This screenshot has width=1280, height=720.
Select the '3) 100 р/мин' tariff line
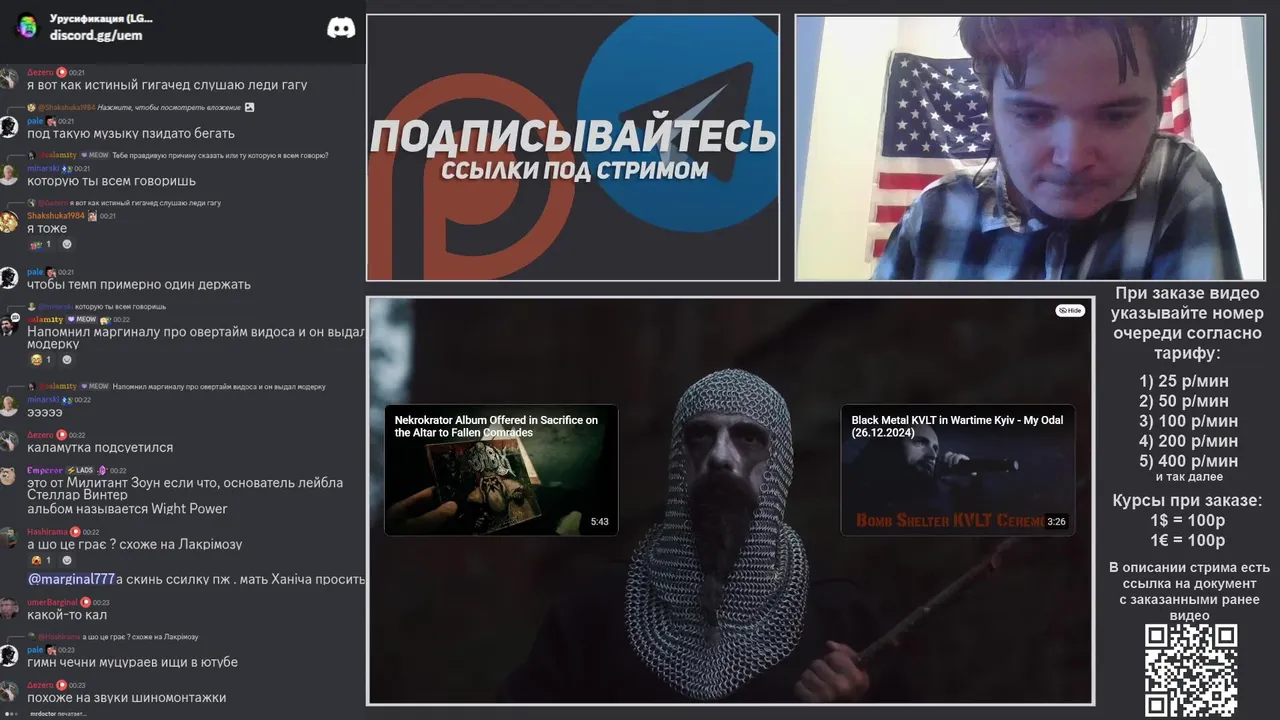tap(1188, 421)
